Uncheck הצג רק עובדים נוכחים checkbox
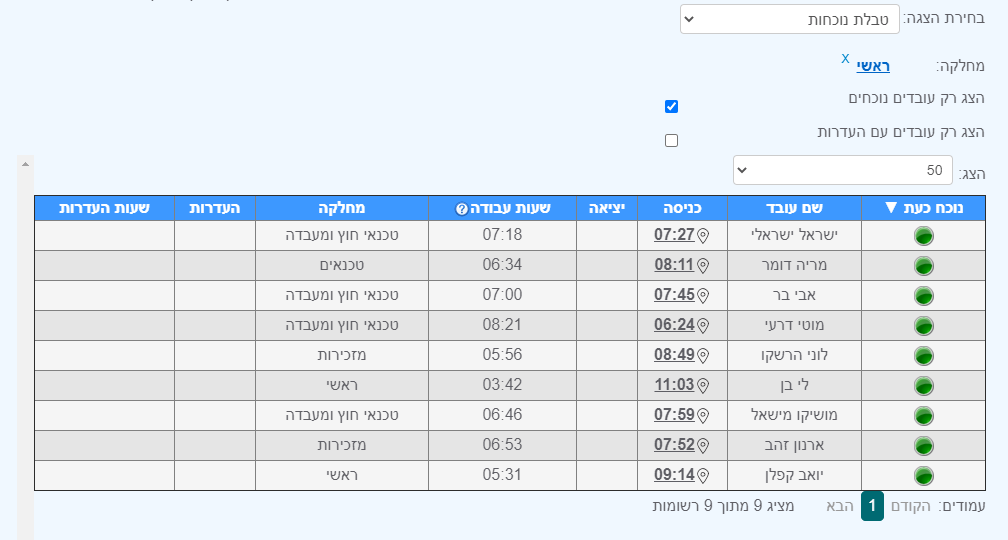Viewport: 1008px width, 540px height. pos(671,106)
